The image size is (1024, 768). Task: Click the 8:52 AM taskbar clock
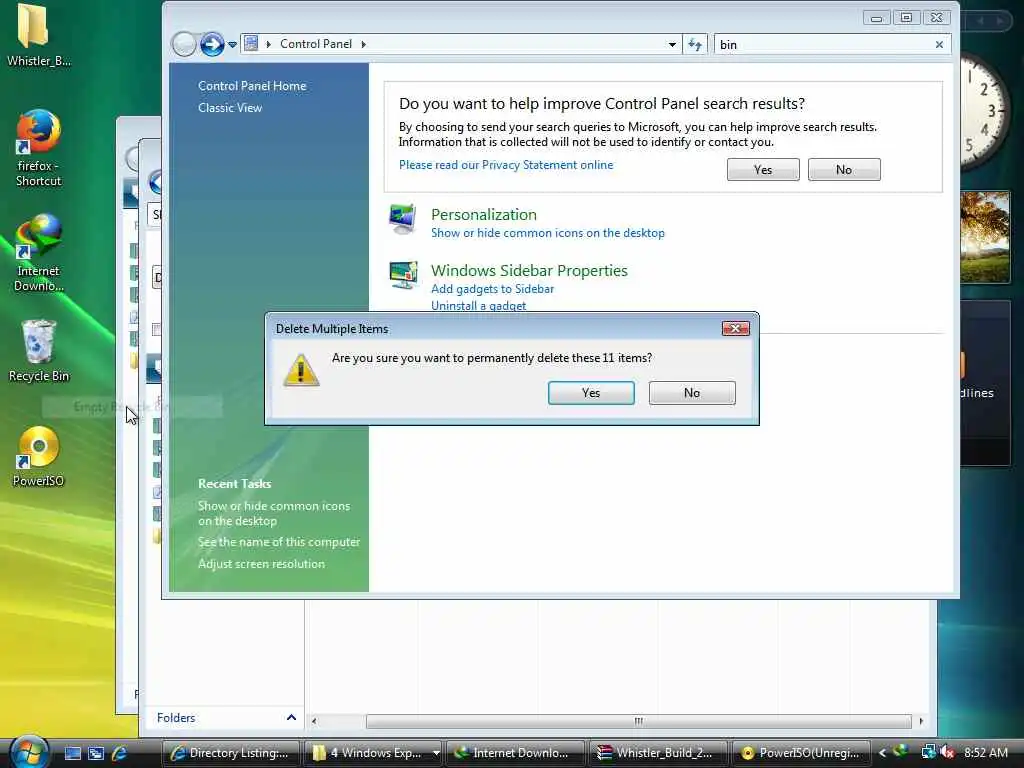pyautogui.click(x=985, y=752)
